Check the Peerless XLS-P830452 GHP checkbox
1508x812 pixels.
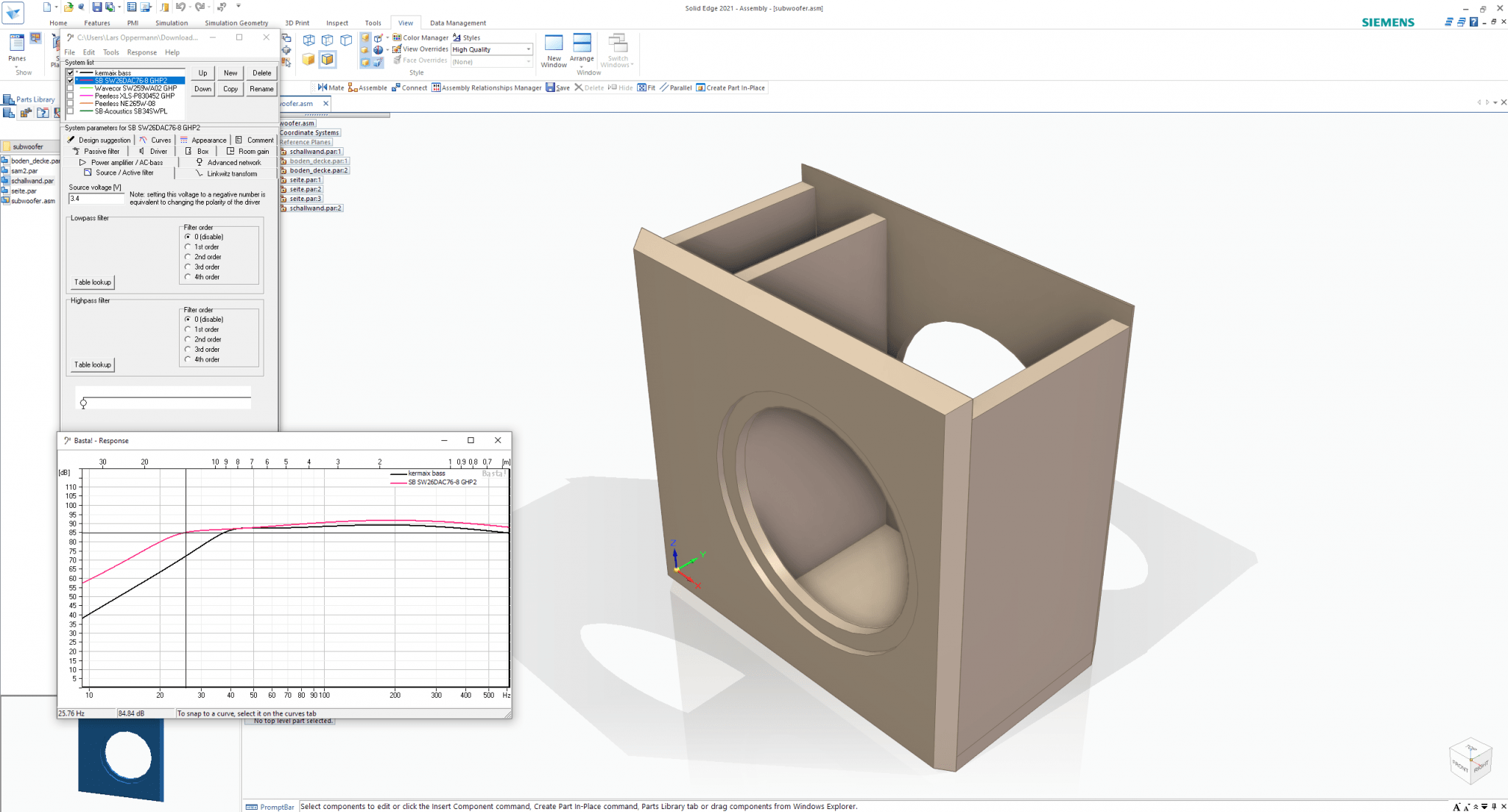(71, 96)
